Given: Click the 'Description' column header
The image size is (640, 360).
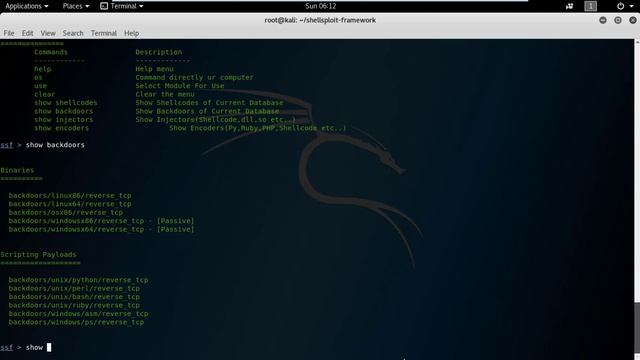Looking at the screenshot, I should coord(159,52).
